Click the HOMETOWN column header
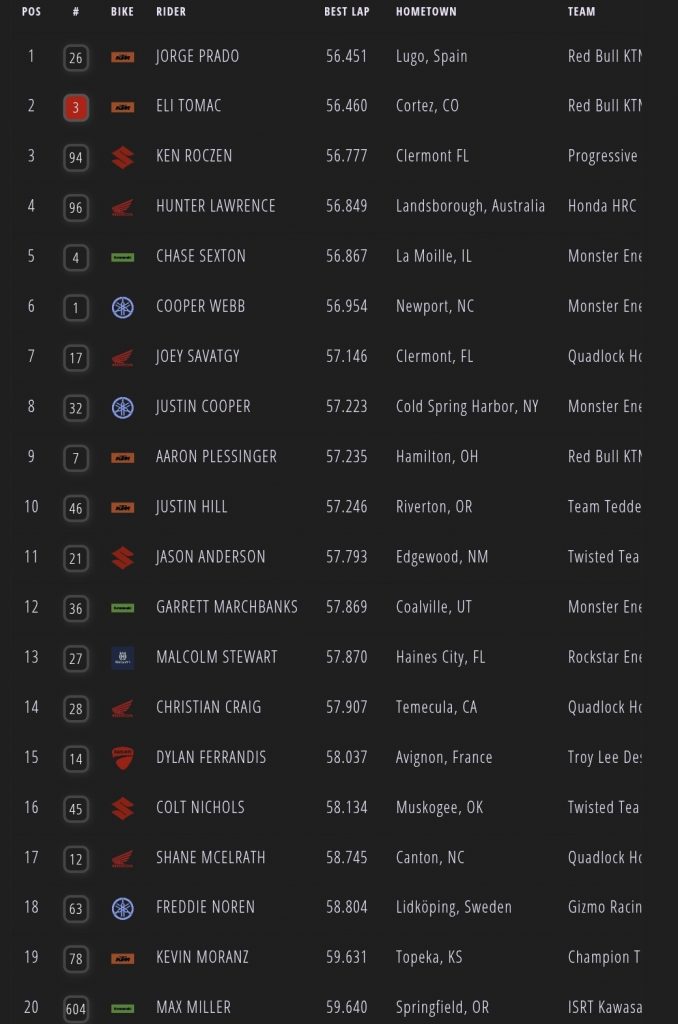The height and width of the screenshot is (1024, 678). click(x=426, y=12)
